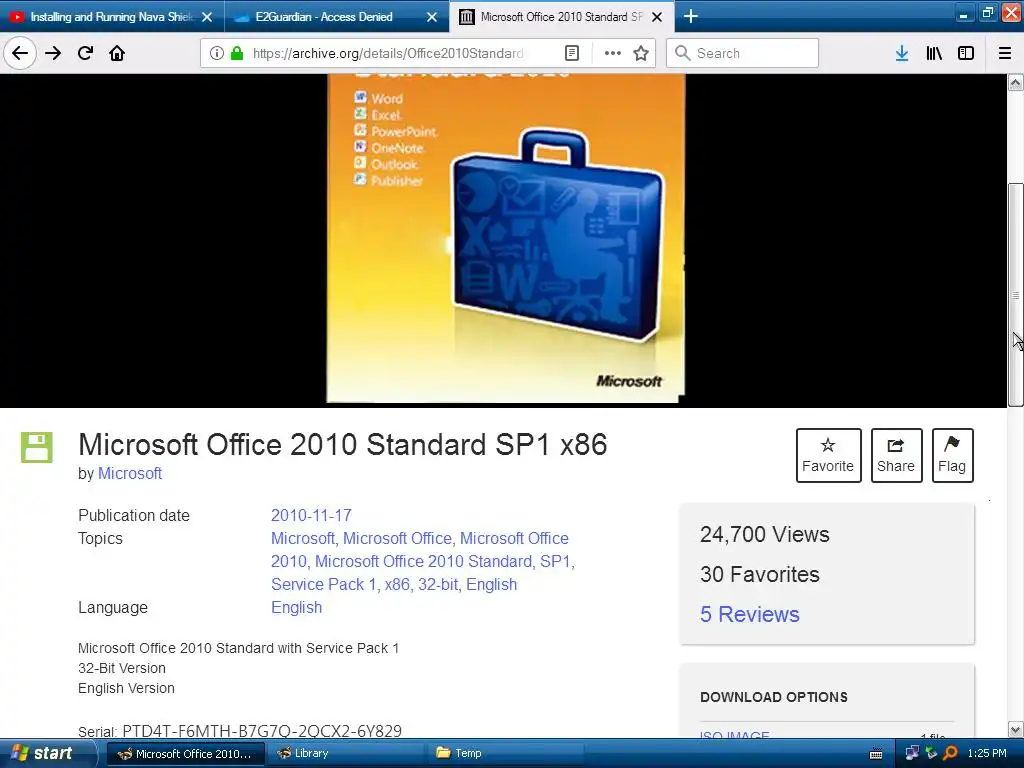Toggle the sidebar view button
Image resolution: width=1024 pixels, height=768 pixels.
click(x=966, y=53)
